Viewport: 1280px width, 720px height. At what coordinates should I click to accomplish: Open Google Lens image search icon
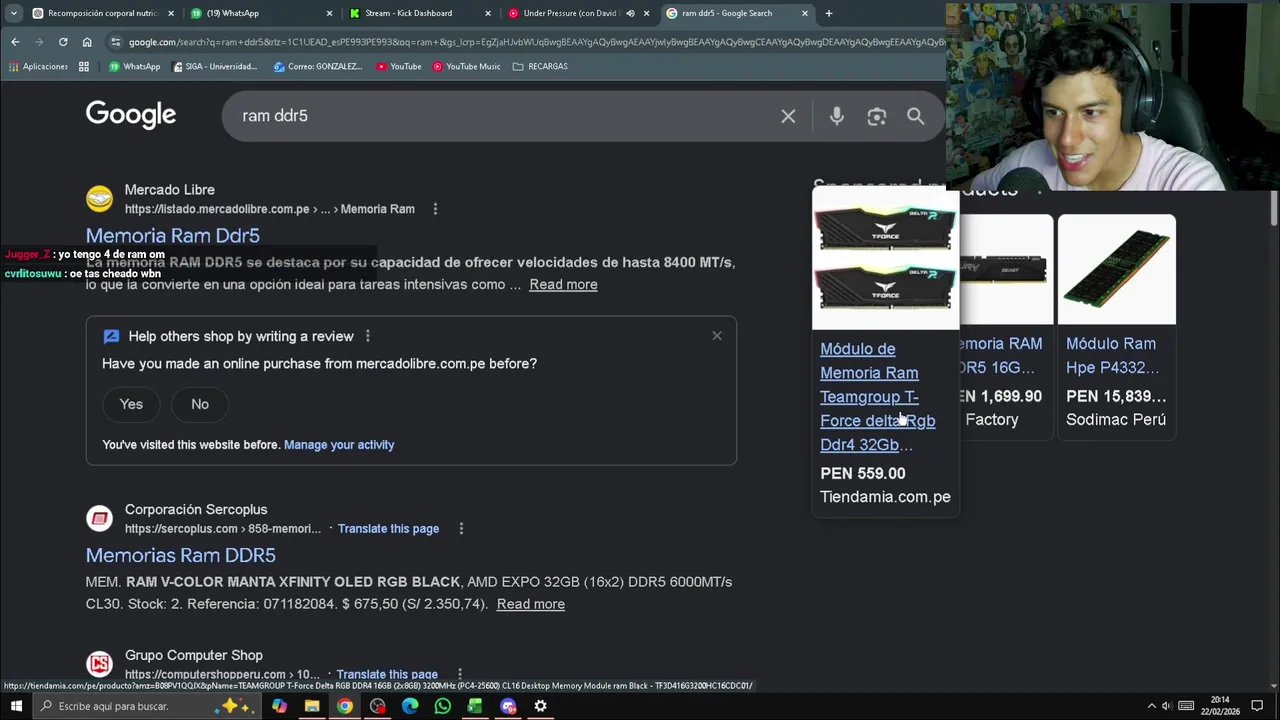tap(877, 116)
